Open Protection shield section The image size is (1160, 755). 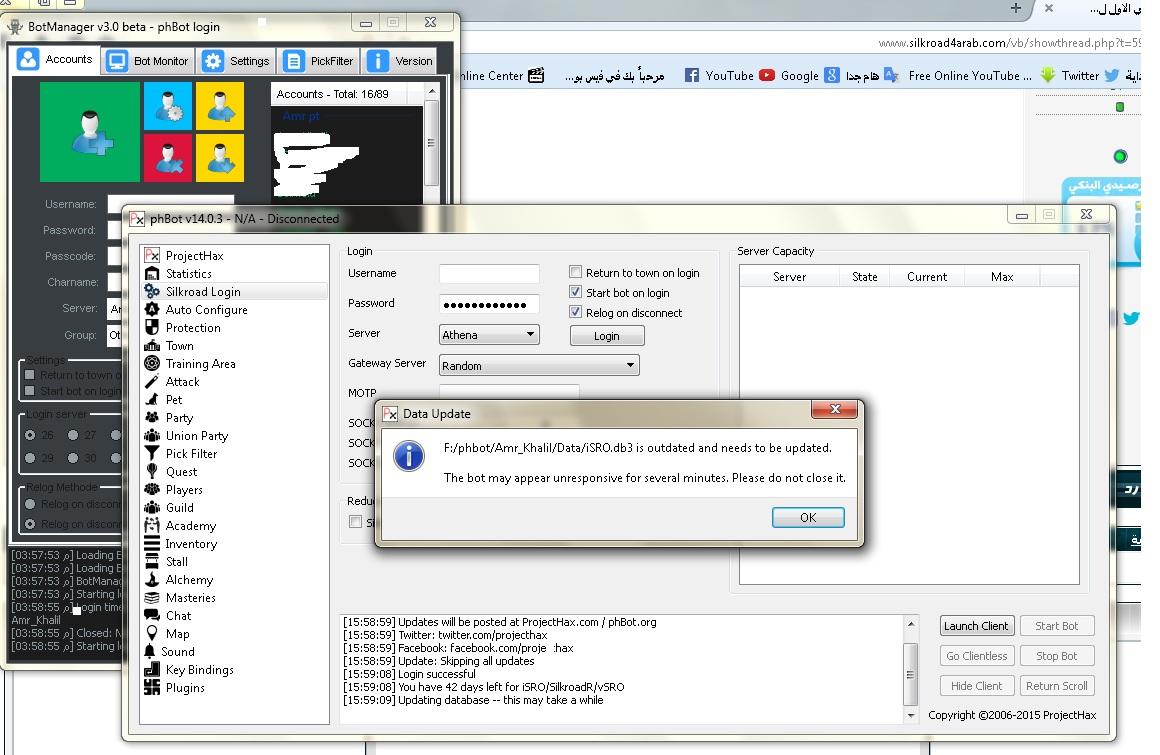pos(192,328)
